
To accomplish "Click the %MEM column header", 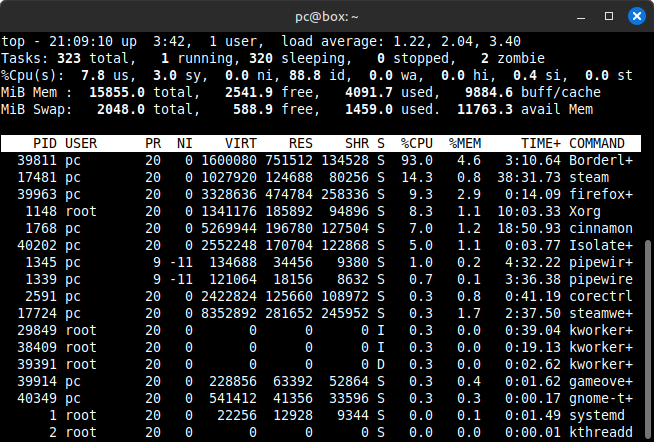I will tap(465, 143).
